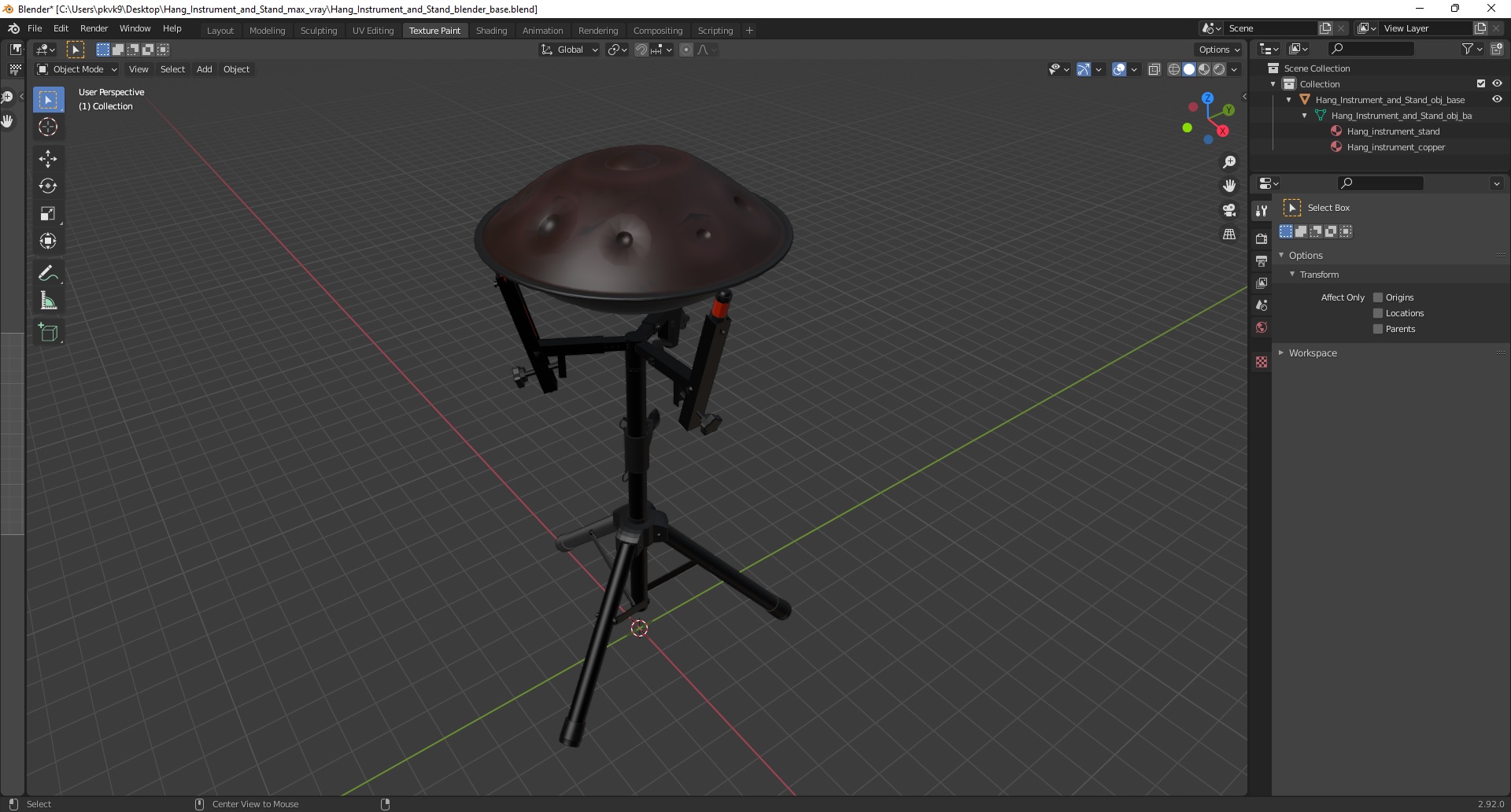Switch to the Shading workspace tab

491,30
